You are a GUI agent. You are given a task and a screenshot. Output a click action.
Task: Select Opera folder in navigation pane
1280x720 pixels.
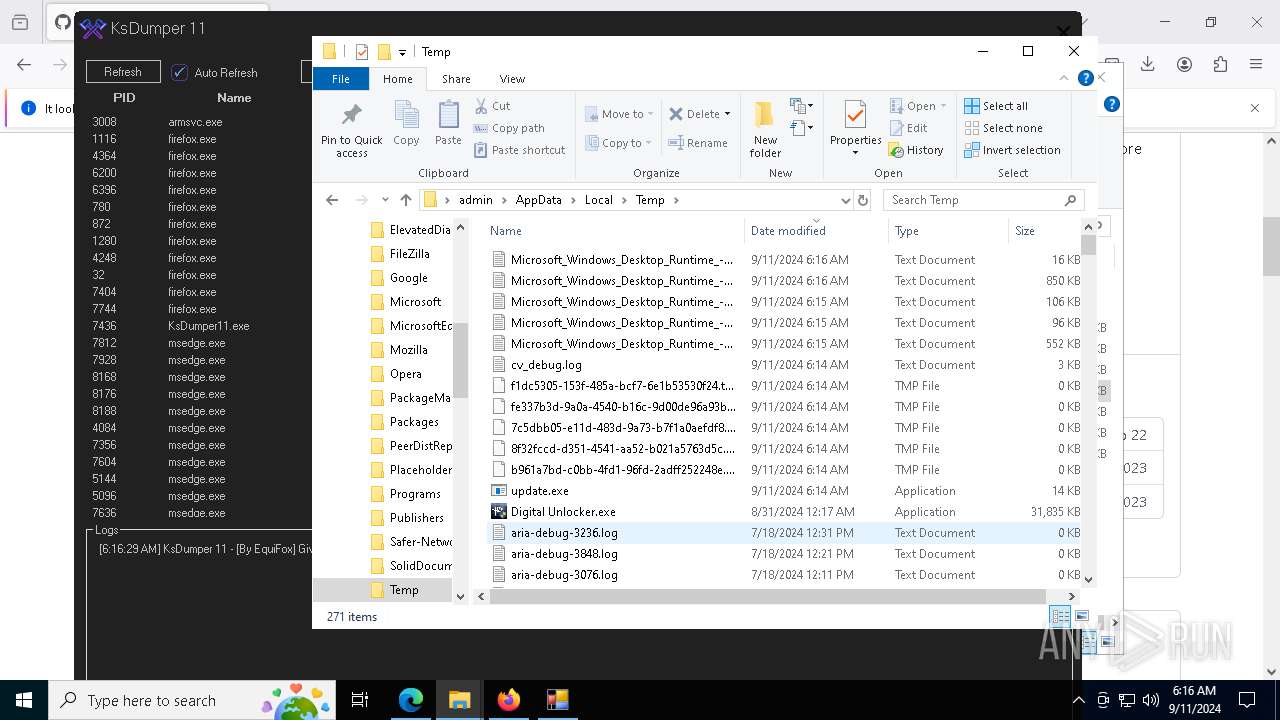click(405, 374)
